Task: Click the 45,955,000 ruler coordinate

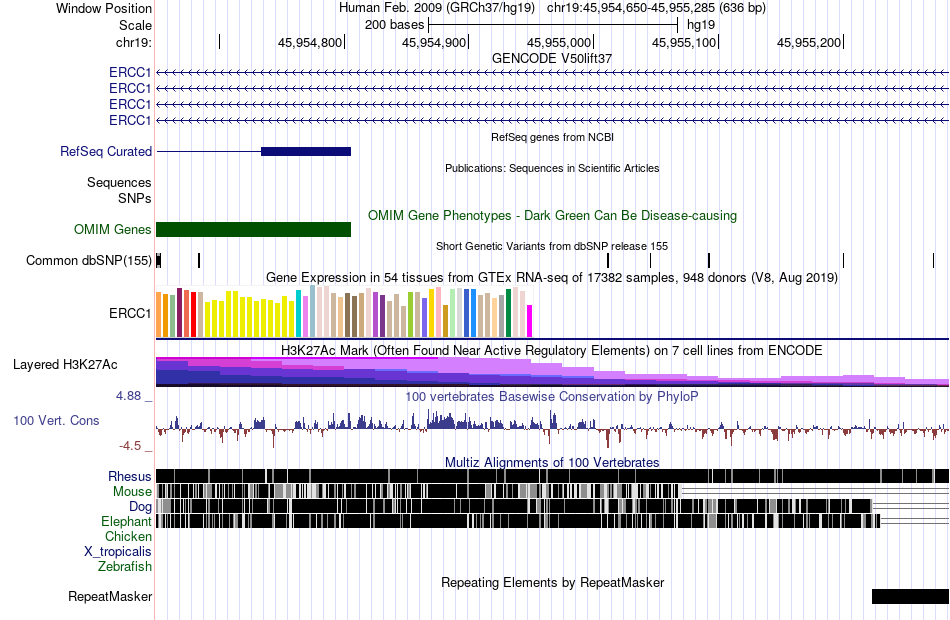Action: coord(559,42)
